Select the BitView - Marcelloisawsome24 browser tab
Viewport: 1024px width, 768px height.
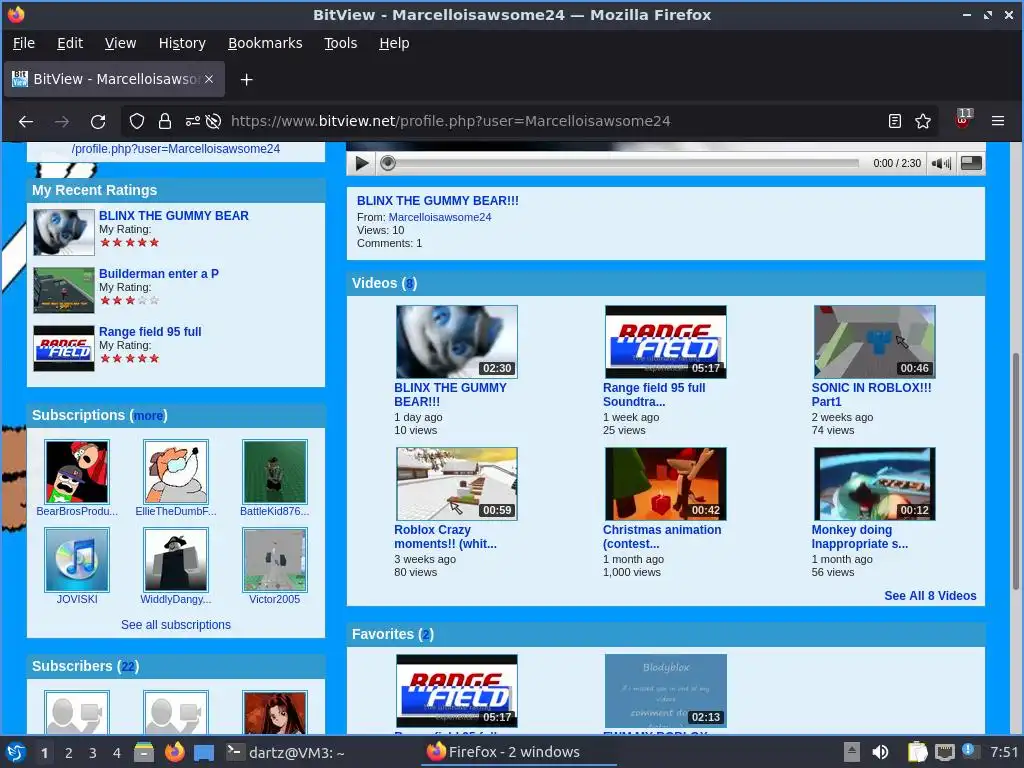click(114, 80)
